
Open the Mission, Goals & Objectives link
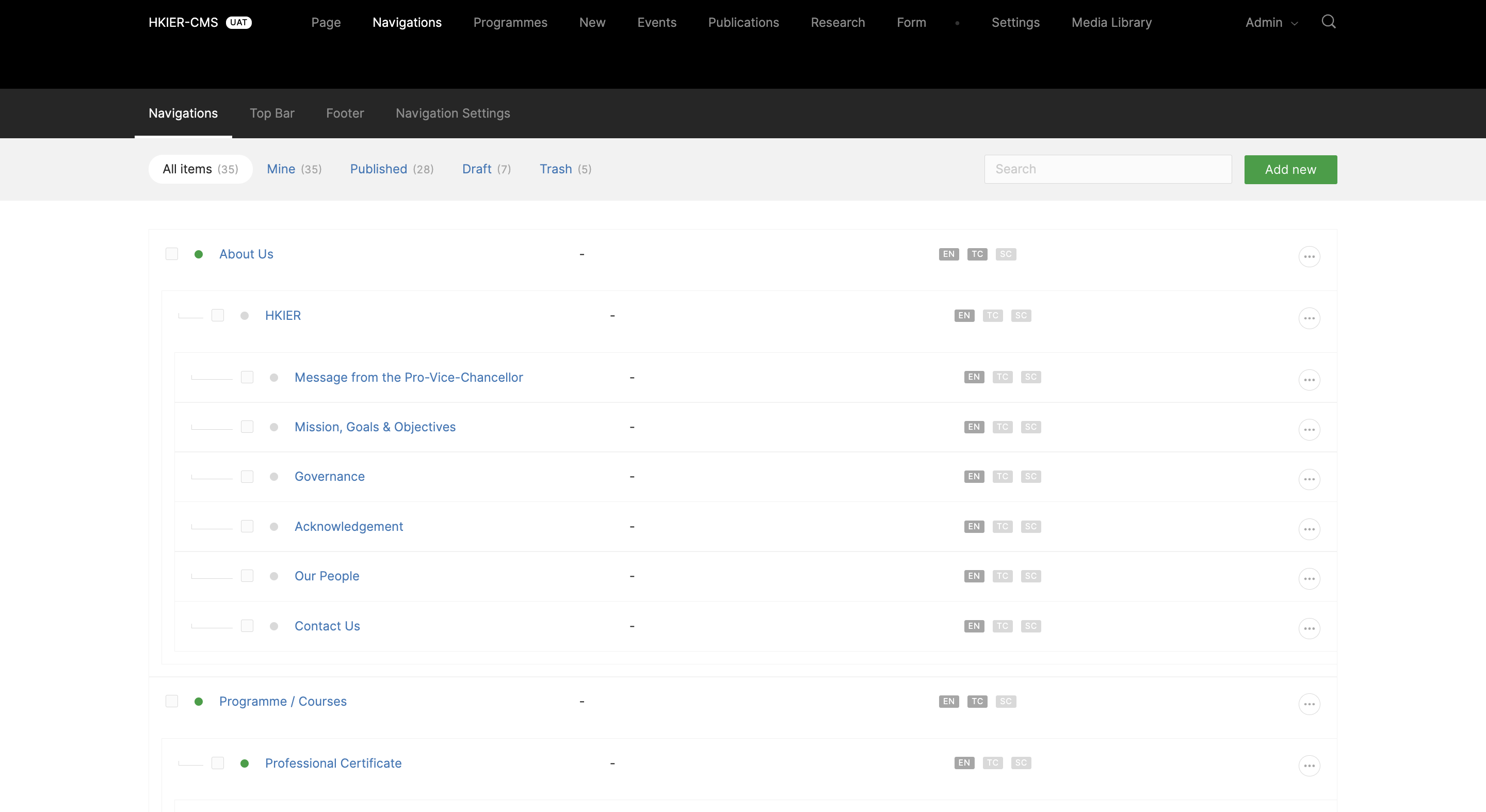pyautogui.click(x=375, y=427)
